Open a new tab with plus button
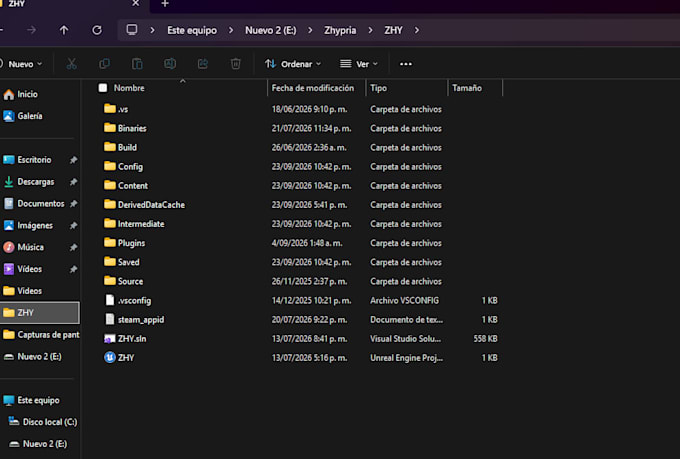 [x=165, y=4]
